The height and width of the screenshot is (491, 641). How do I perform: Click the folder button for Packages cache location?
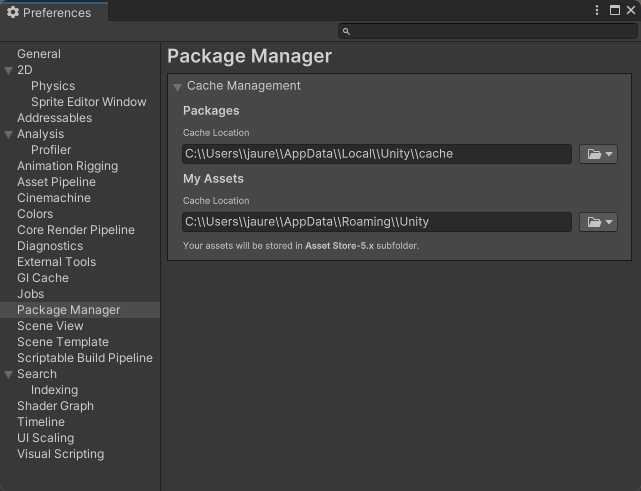point(598,154)
